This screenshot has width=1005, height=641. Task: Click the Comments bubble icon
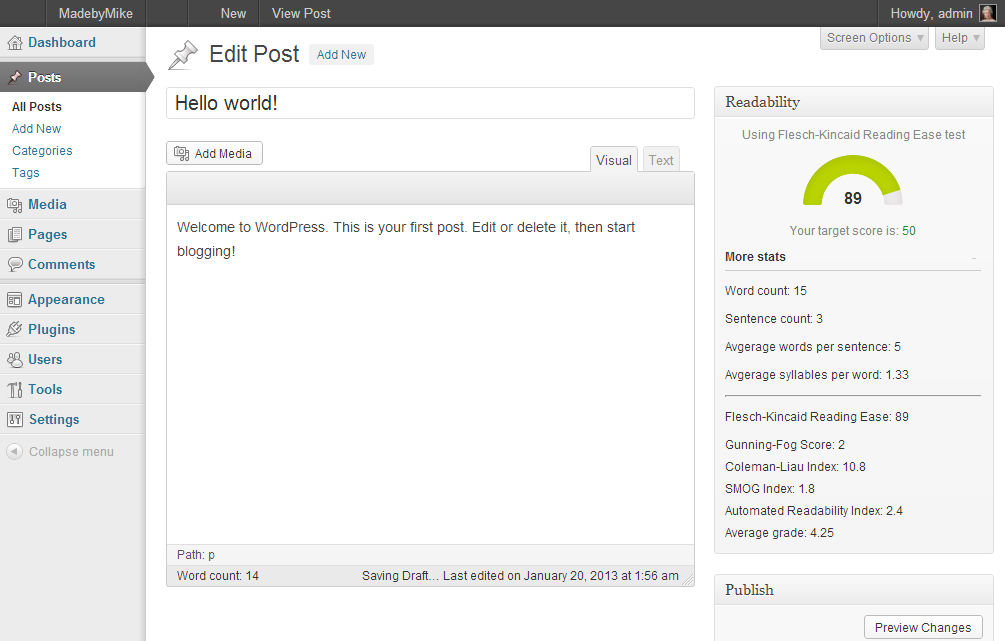tap(14, 264)
